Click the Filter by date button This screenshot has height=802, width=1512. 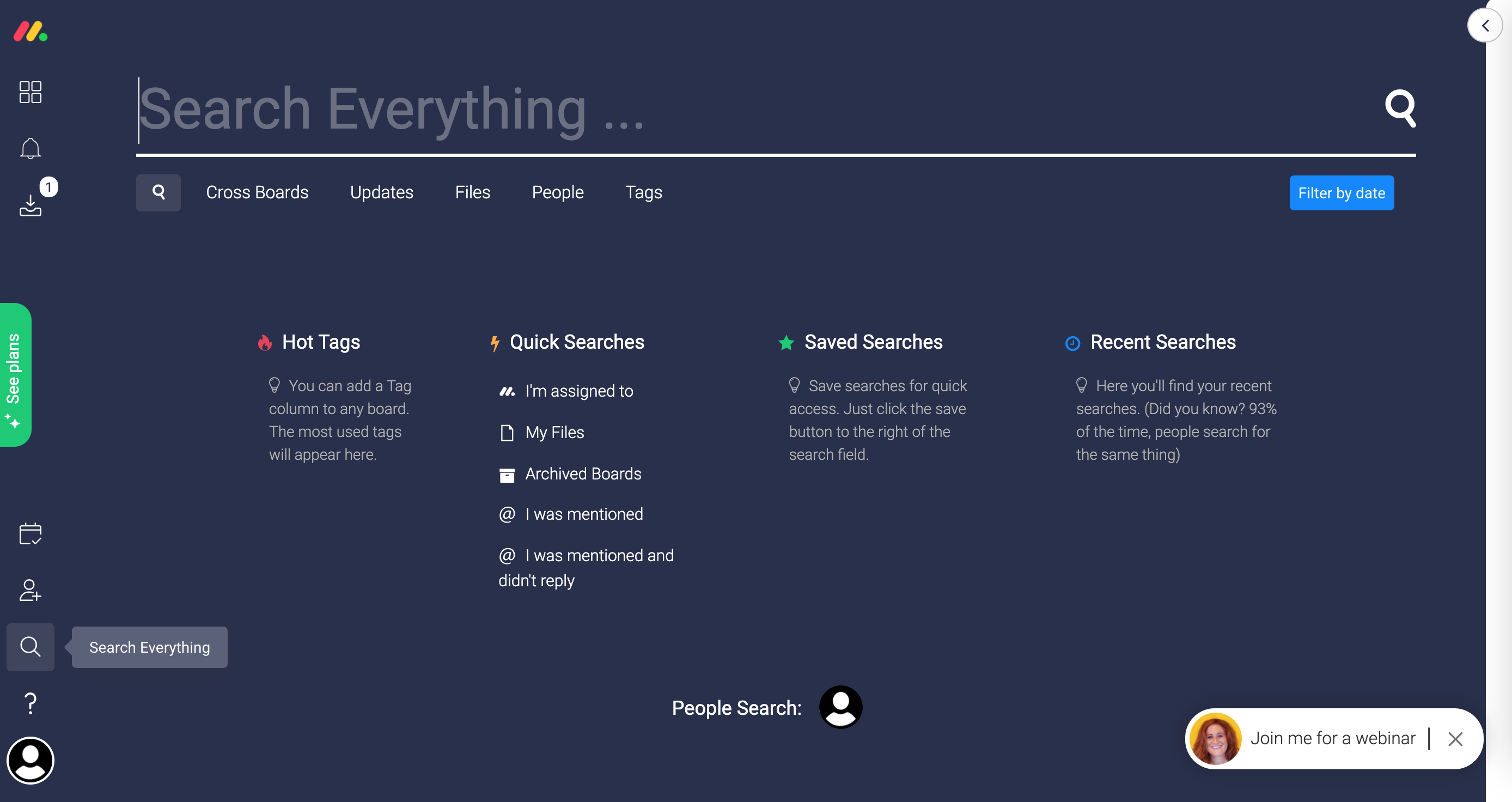(1340, 193)
